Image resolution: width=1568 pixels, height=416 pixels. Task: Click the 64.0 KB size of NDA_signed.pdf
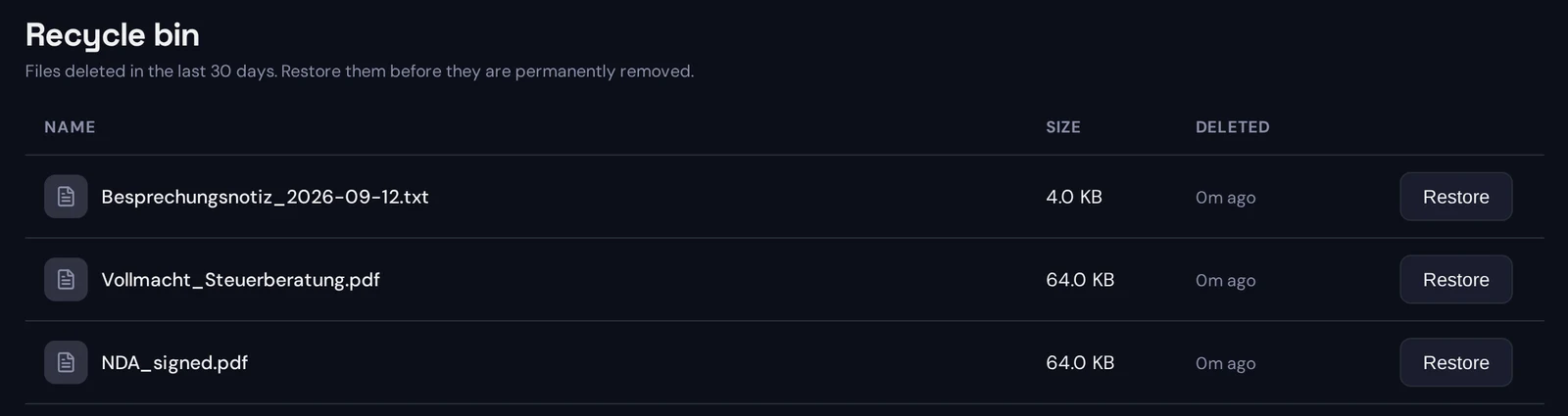click(x=1080, y=363)
